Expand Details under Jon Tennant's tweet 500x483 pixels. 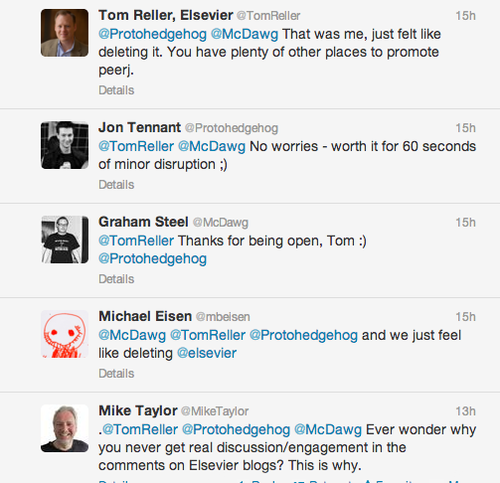point(116,185)
